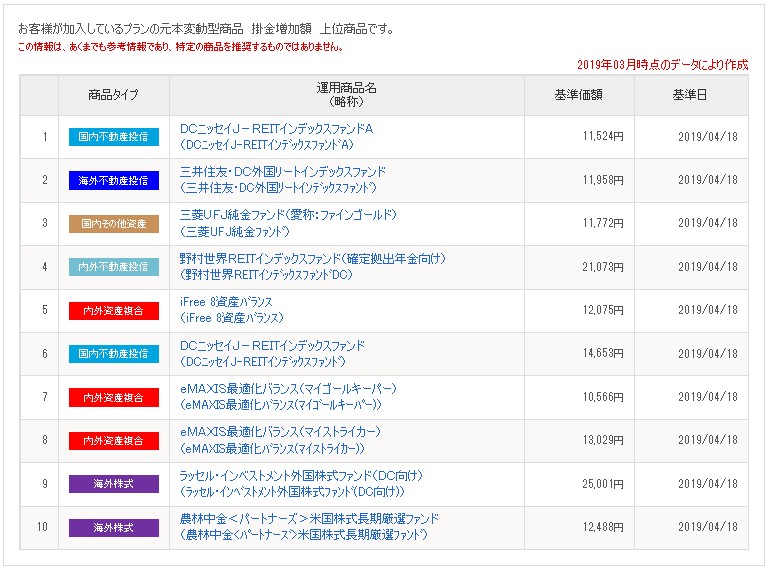Select the price 25,001円
Screen dimensions: 769x570
tap(603, 484)
